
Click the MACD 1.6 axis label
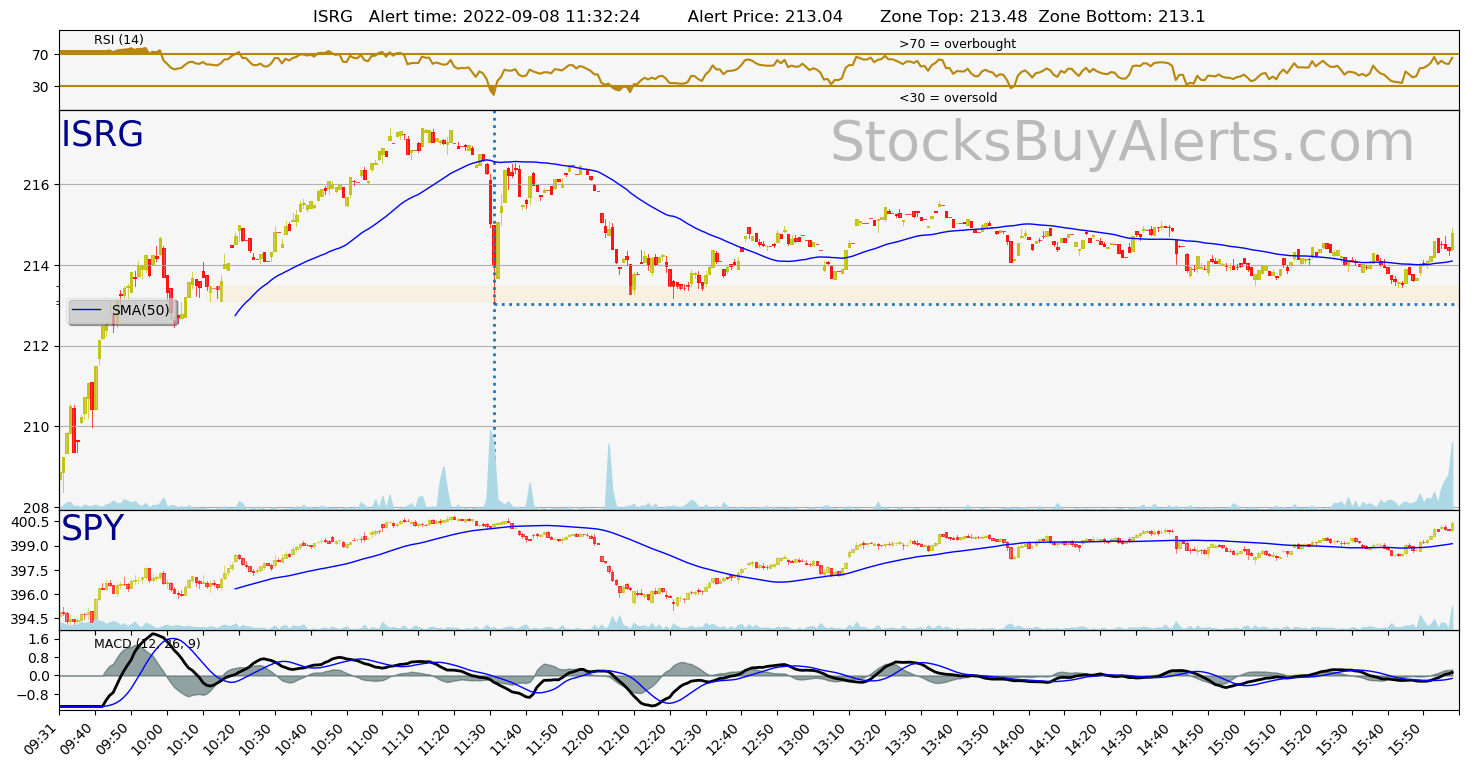point(40,639)
